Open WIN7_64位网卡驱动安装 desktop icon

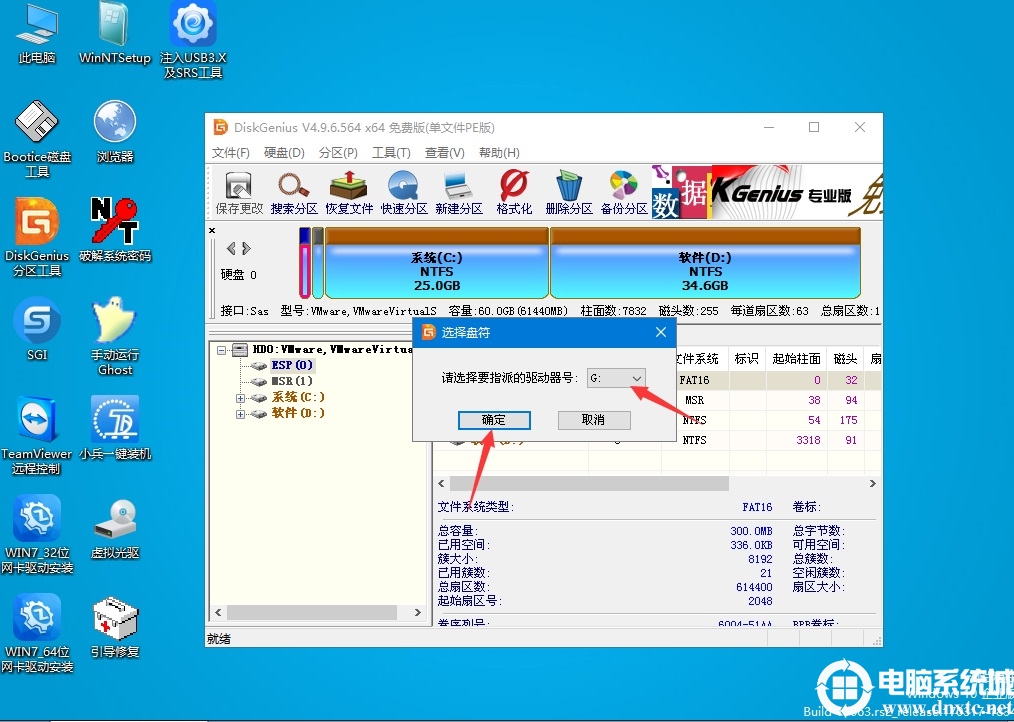(x=37, y=634)
